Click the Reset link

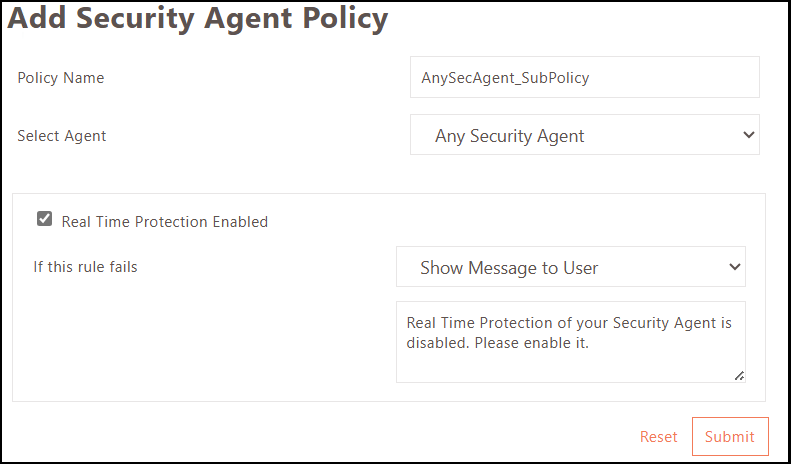(x=659, y=437)
